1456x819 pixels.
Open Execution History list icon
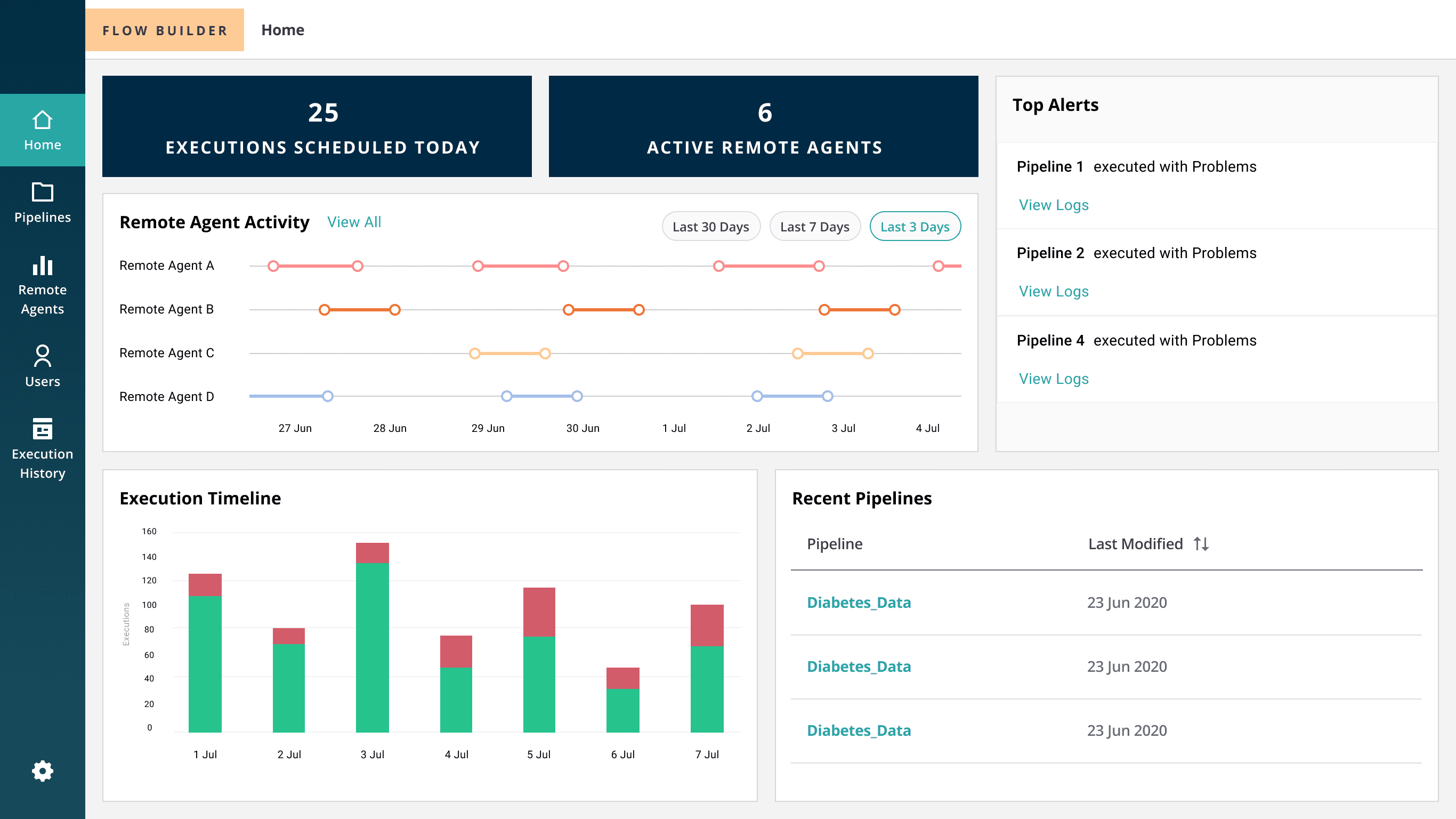(43, 428)
